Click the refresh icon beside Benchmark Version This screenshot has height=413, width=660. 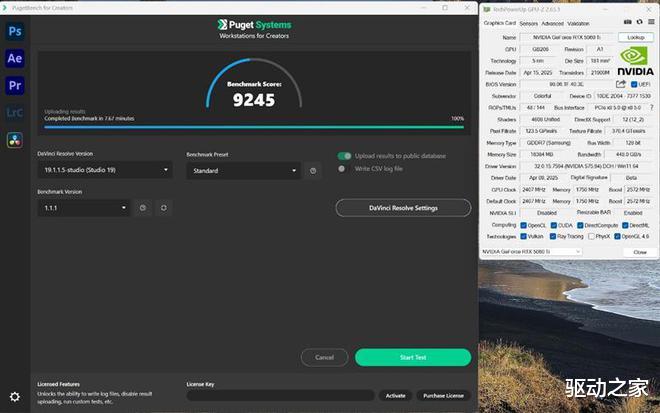pyautogui.click(x=163, y=208)
